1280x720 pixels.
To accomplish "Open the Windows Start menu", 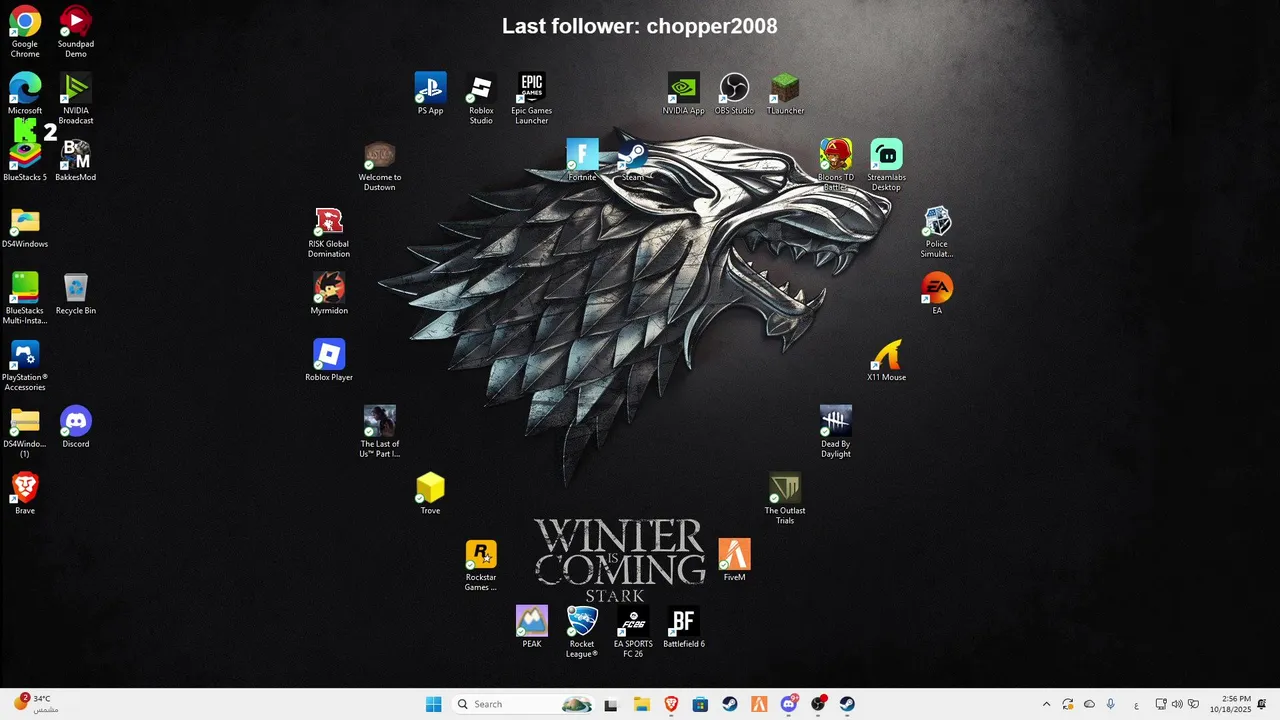I will click(433, 704).
